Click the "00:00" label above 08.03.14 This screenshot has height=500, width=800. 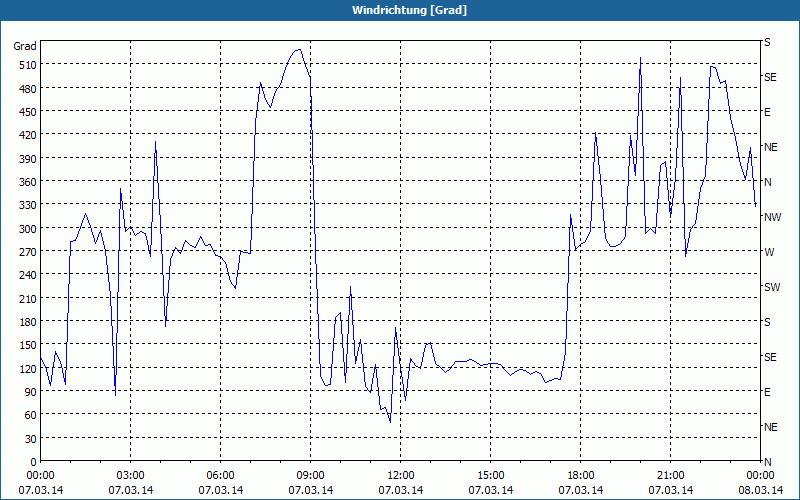pos(761,476)
